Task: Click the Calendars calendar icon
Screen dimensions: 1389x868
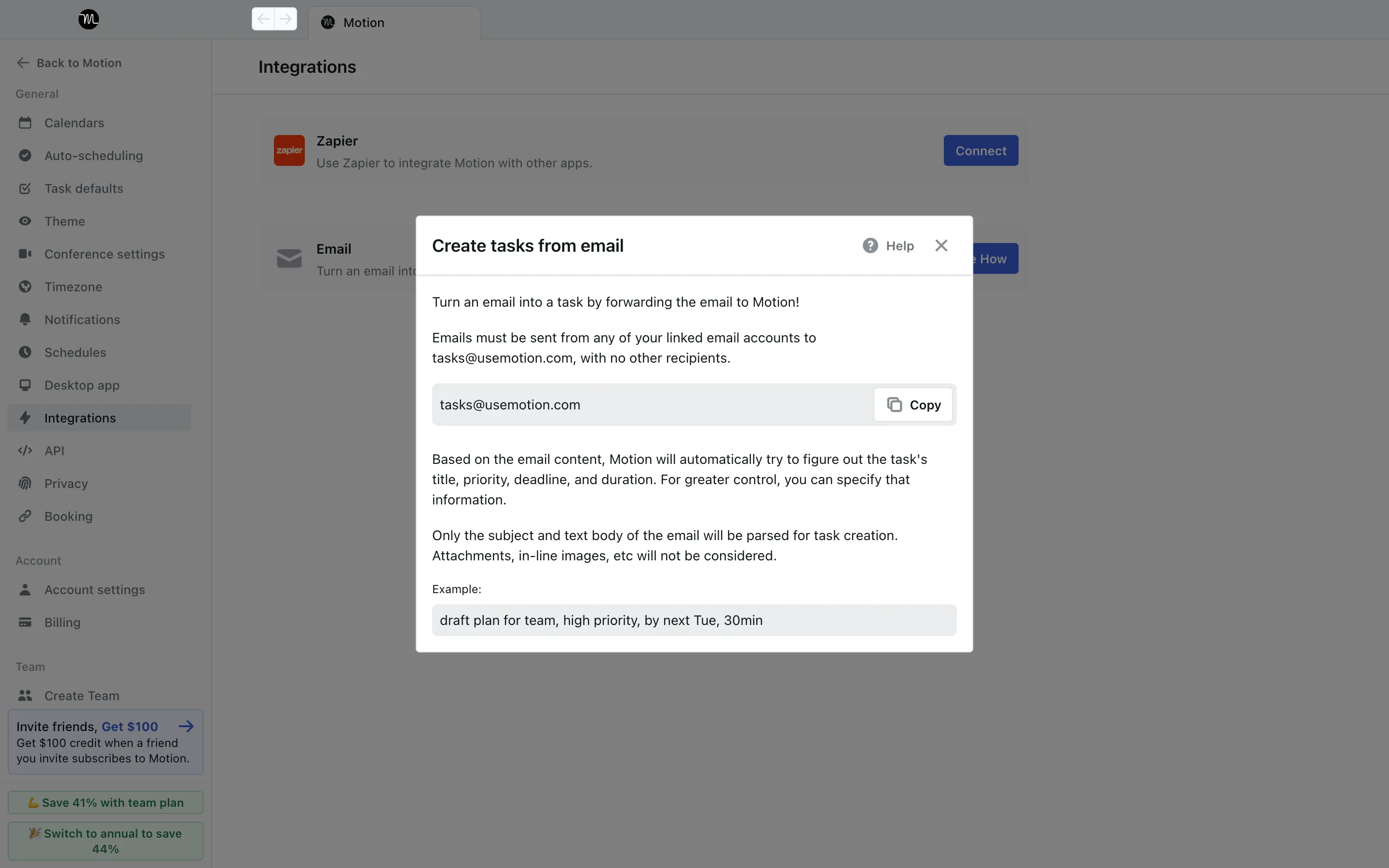Action: pos(25,123)
